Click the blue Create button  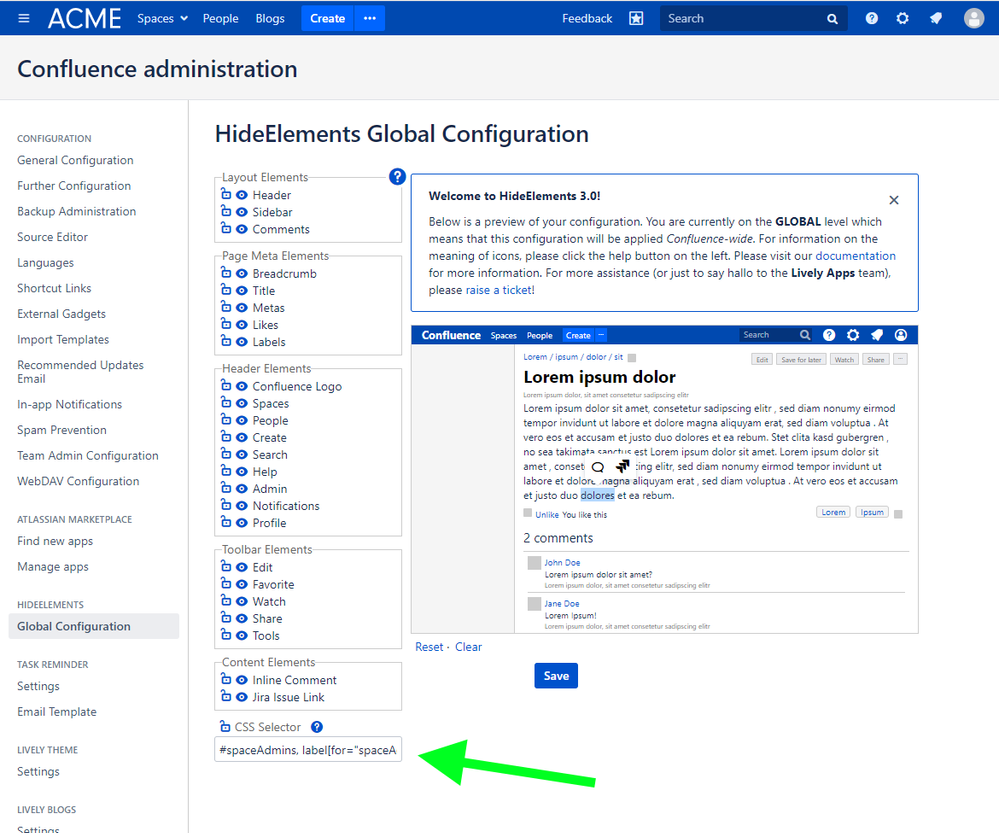pyautogui.click(x=327, y=18)
